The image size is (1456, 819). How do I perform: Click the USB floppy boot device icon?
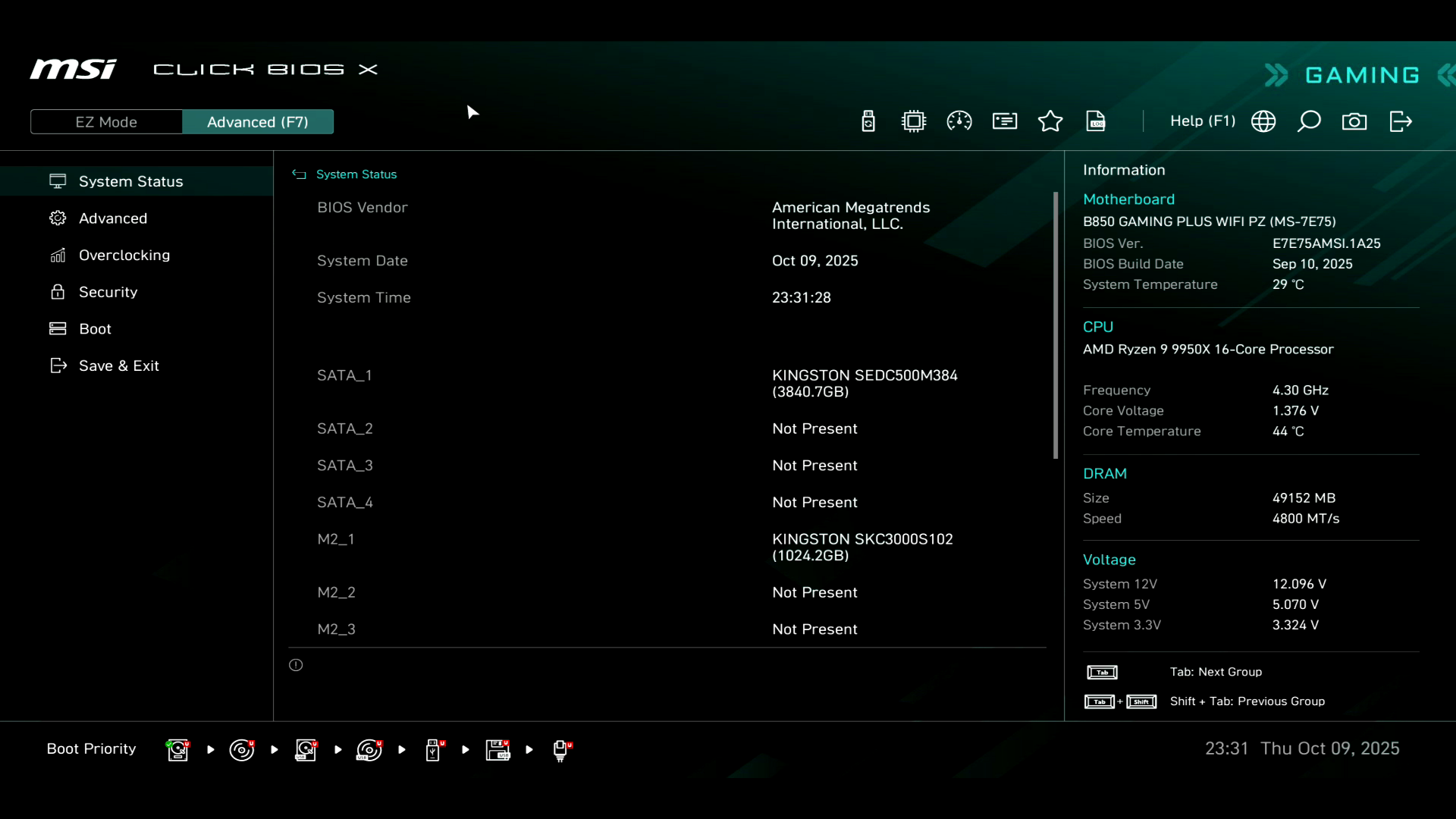click(x=498, y=750)
